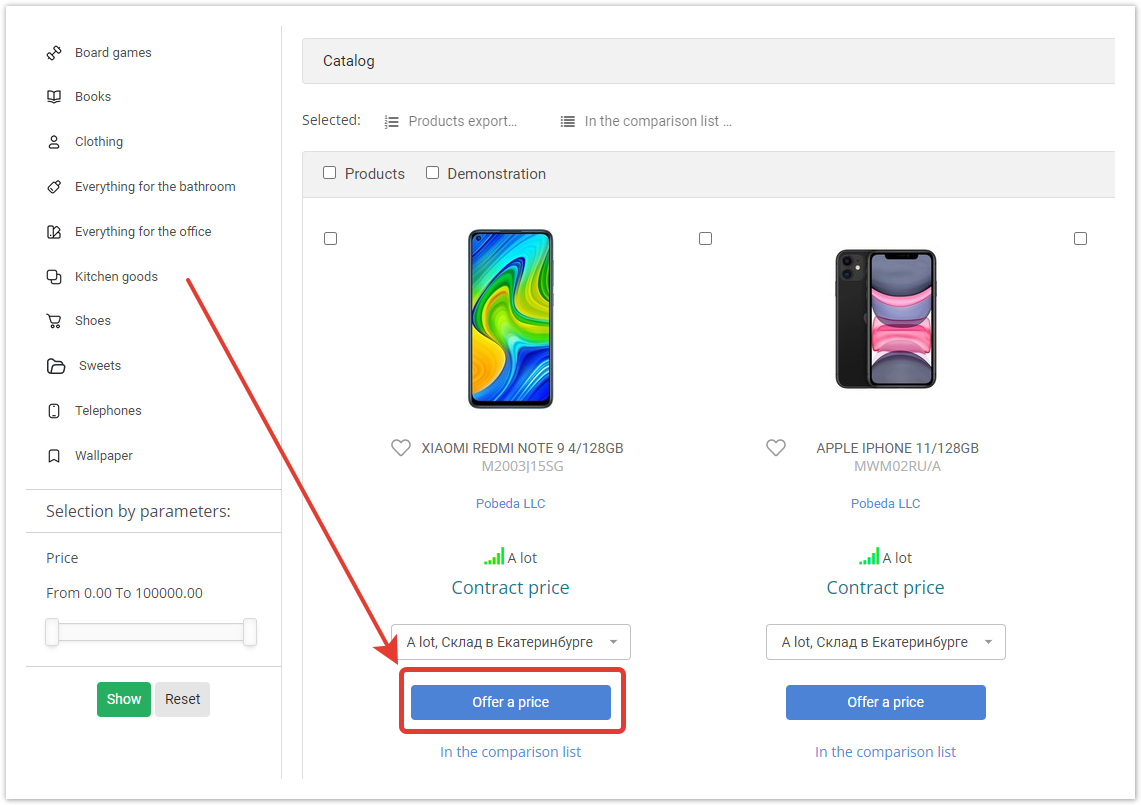The image size is (1141, 805).
Task: Click the Books category icon
Action: pos(54,97)
